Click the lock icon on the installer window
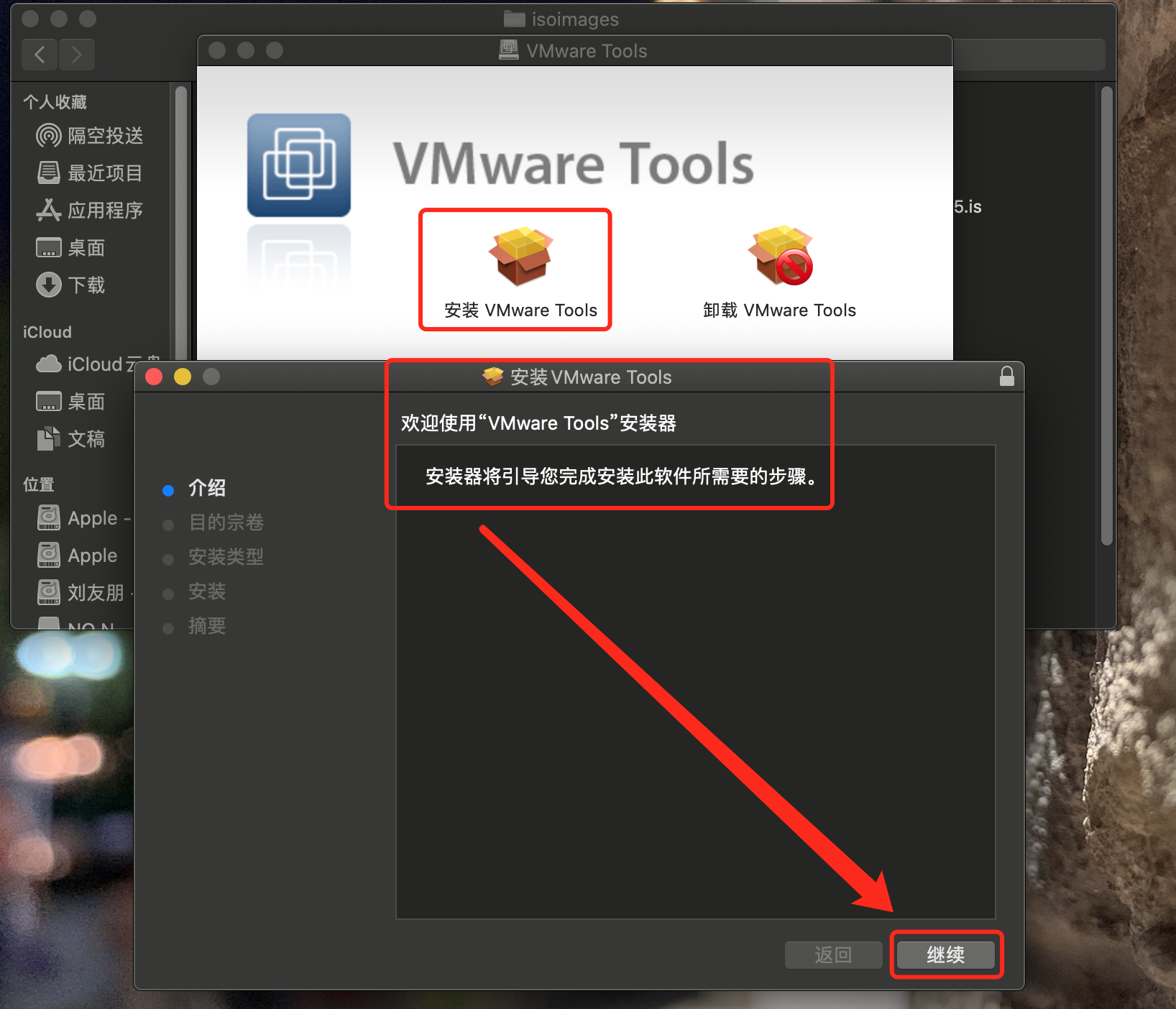1176x1009 pixels. pyautogui.click(x=1006, y=377)
